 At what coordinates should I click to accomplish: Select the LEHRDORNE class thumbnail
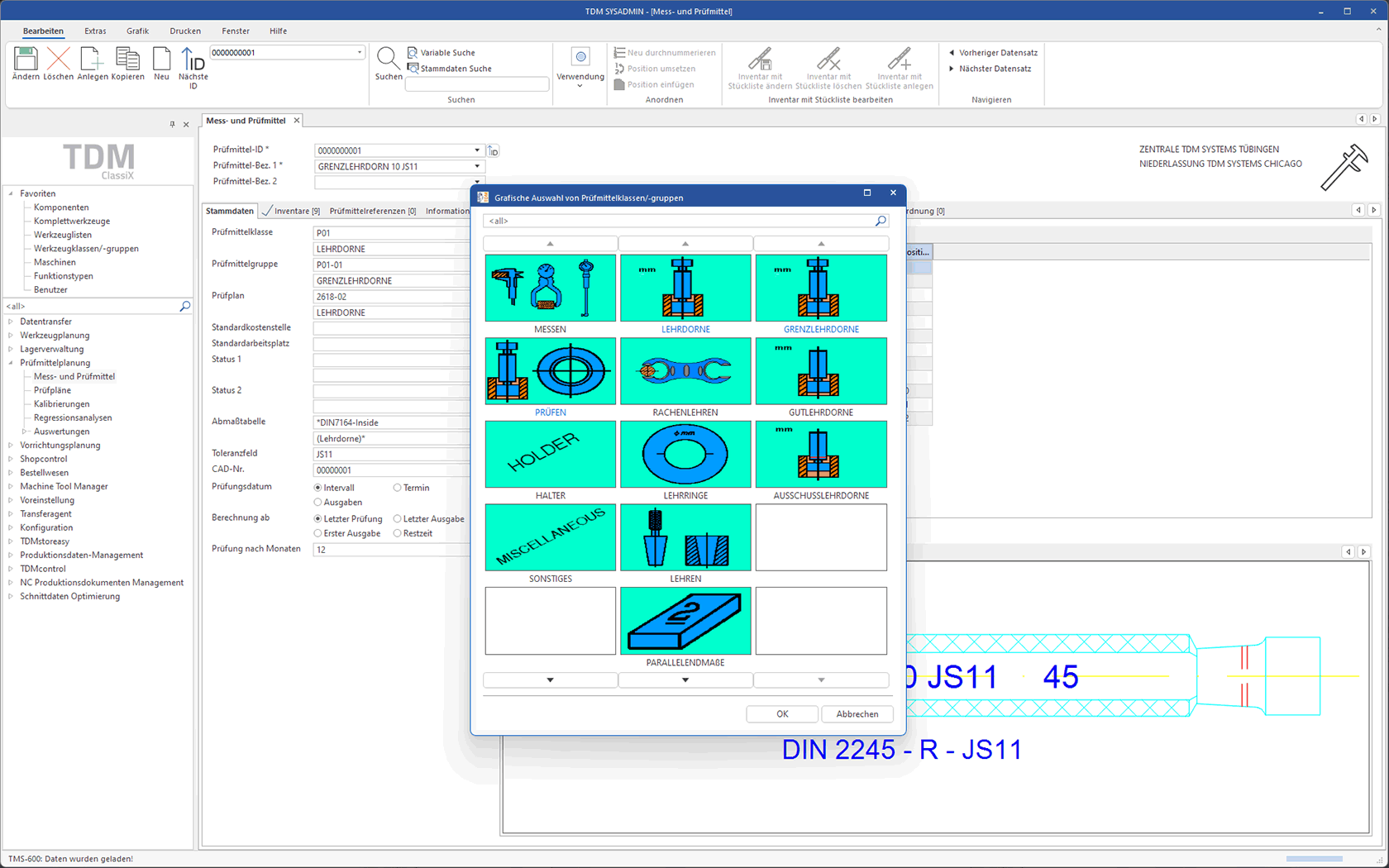click(685, 288)
